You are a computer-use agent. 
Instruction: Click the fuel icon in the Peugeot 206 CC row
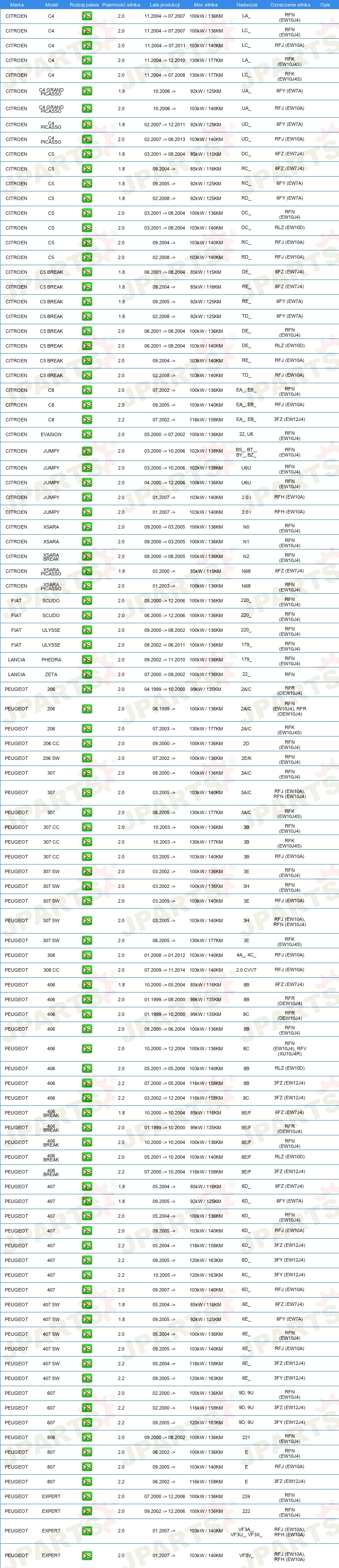[x=87, y=743]
